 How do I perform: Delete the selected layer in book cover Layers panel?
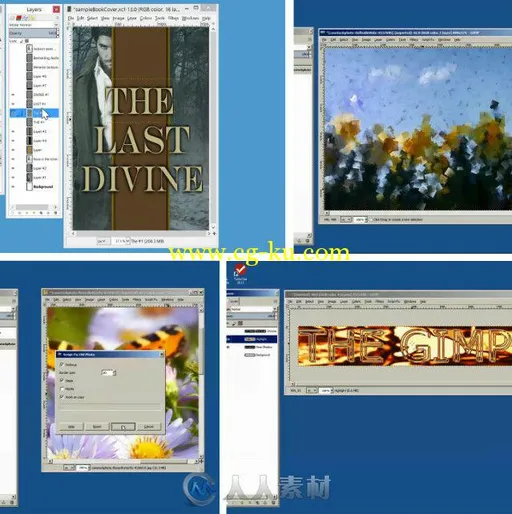pyautogui.click(x=56, y=213)
